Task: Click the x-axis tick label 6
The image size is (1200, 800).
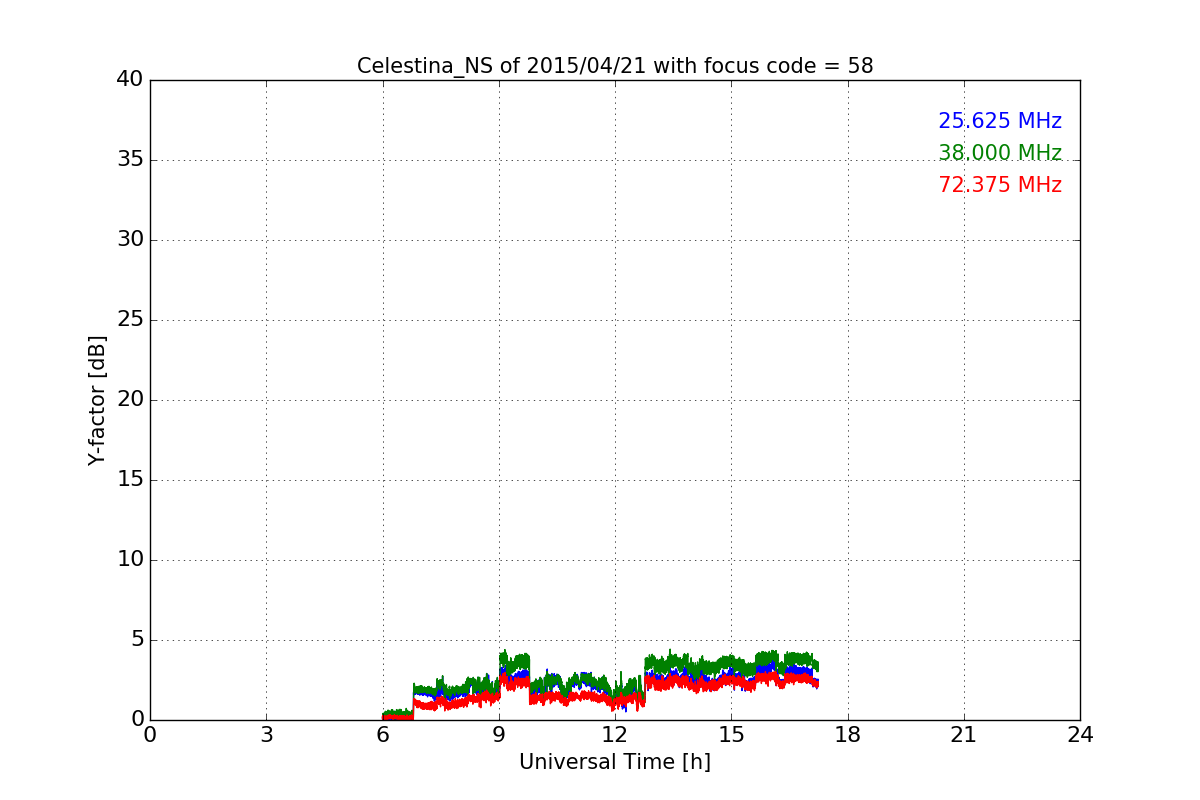Action: (383, 735)
